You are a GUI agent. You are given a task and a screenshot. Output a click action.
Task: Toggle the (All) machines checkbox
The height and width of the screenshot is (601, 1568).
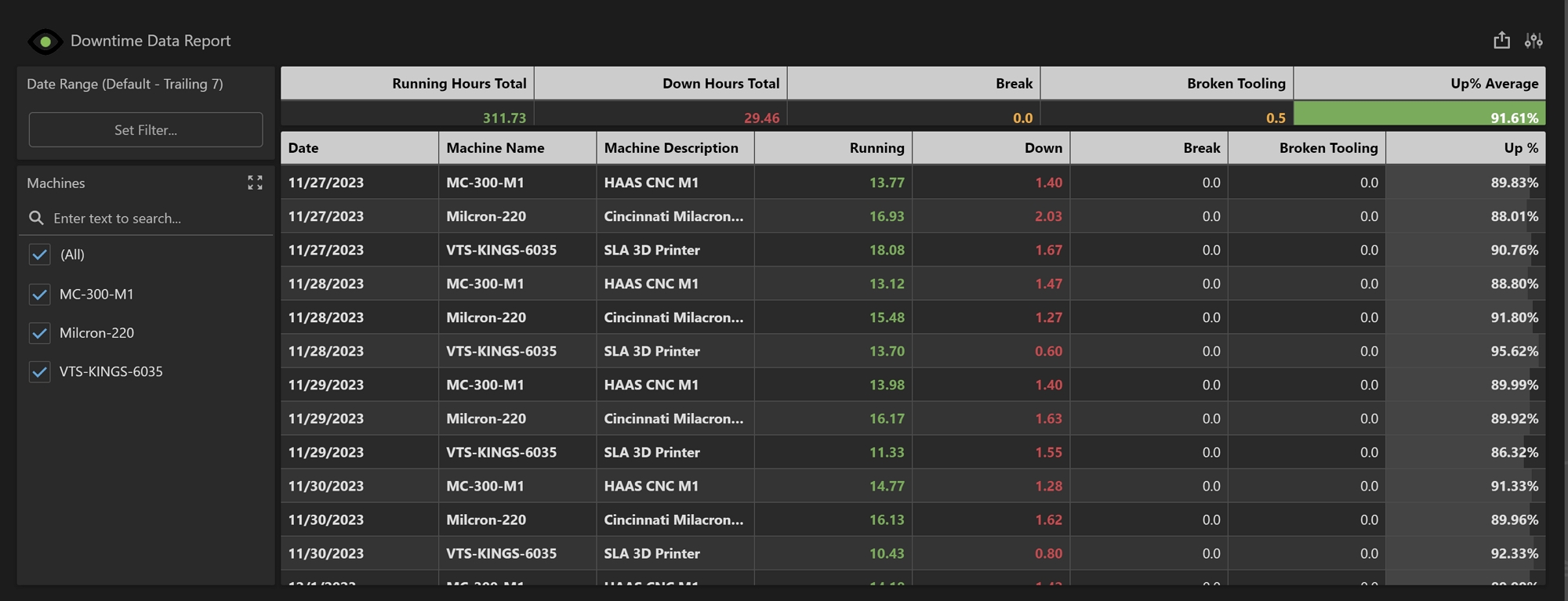[39, 255]
